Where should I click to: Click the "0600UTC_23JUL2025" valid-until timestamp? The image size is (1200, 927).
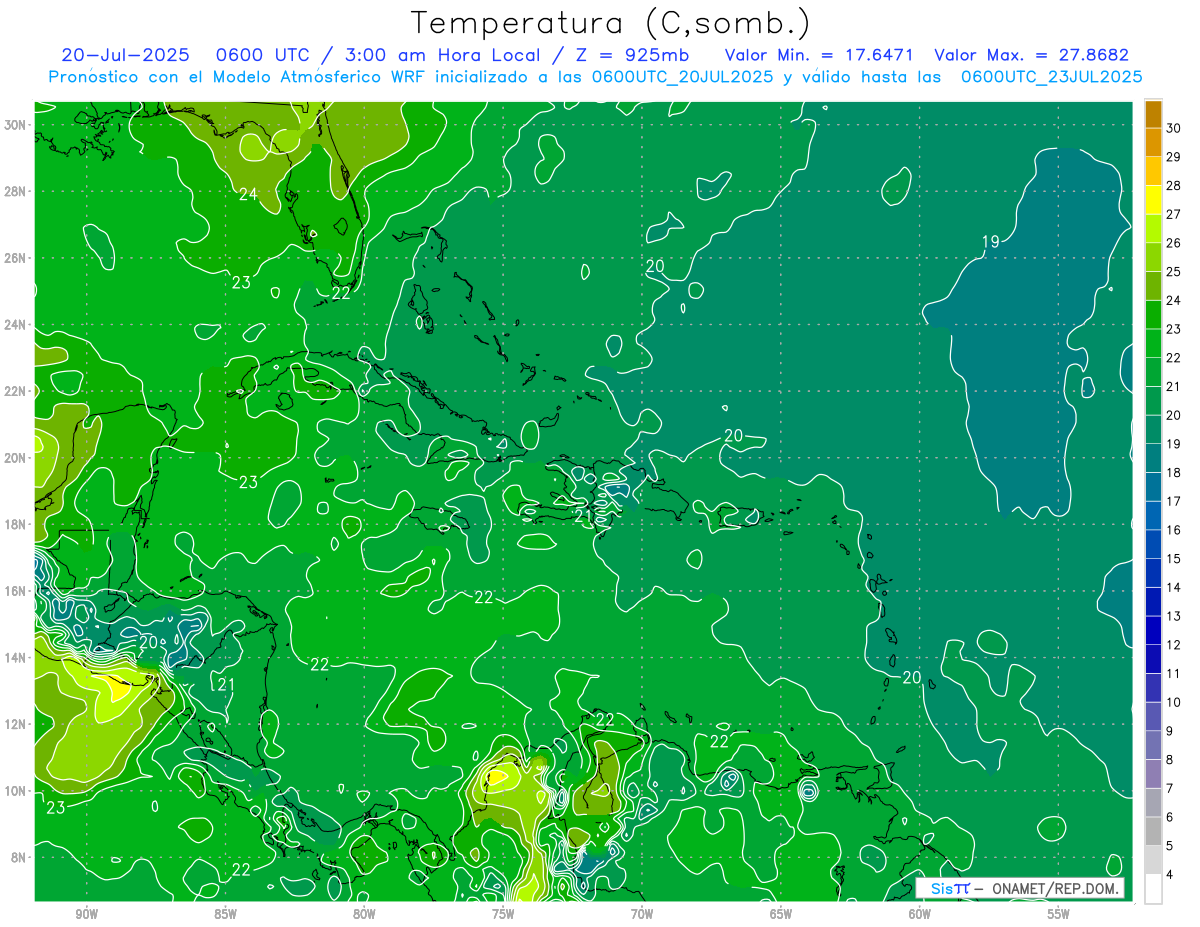click(x=1051, y=76)
